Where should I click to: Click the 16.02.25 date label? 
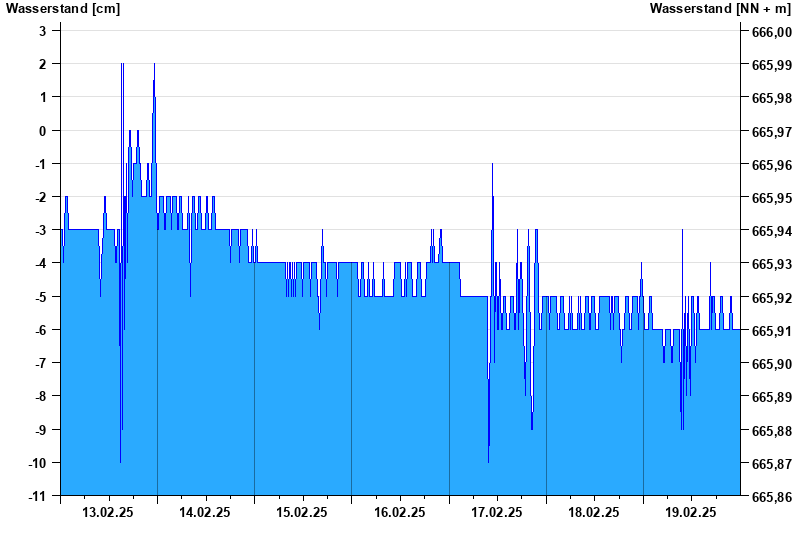[x=399, y=512]
